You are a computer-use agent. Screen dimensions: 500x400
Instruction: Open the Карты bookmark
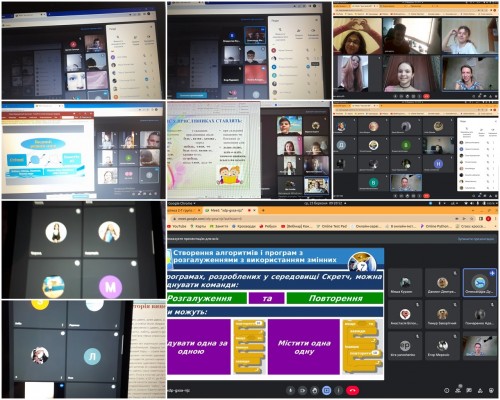(198, 226)
